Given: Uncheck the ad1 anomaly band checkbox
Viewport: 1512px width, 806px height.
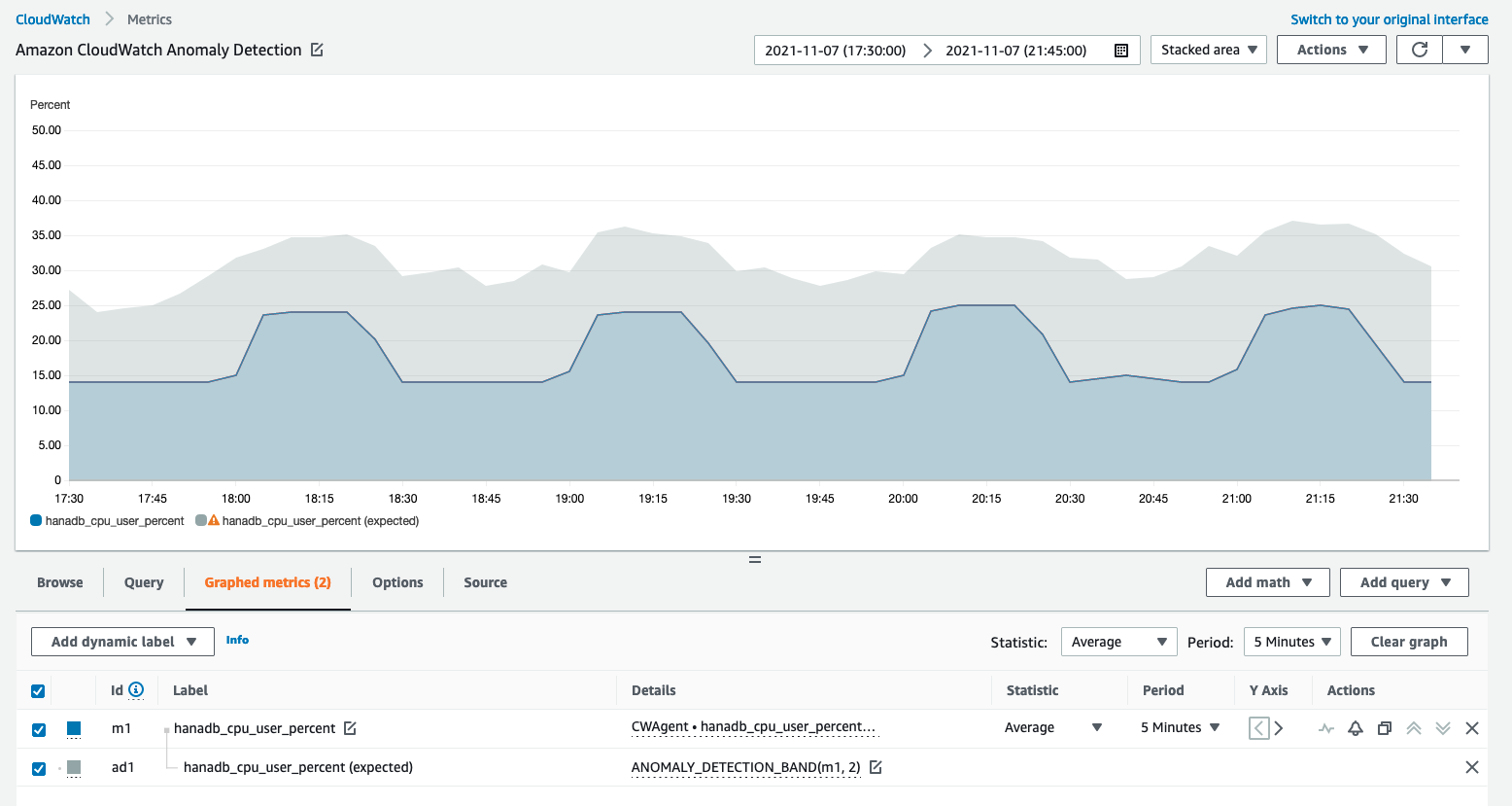Looking at the screenshot, I should (39, 768).
